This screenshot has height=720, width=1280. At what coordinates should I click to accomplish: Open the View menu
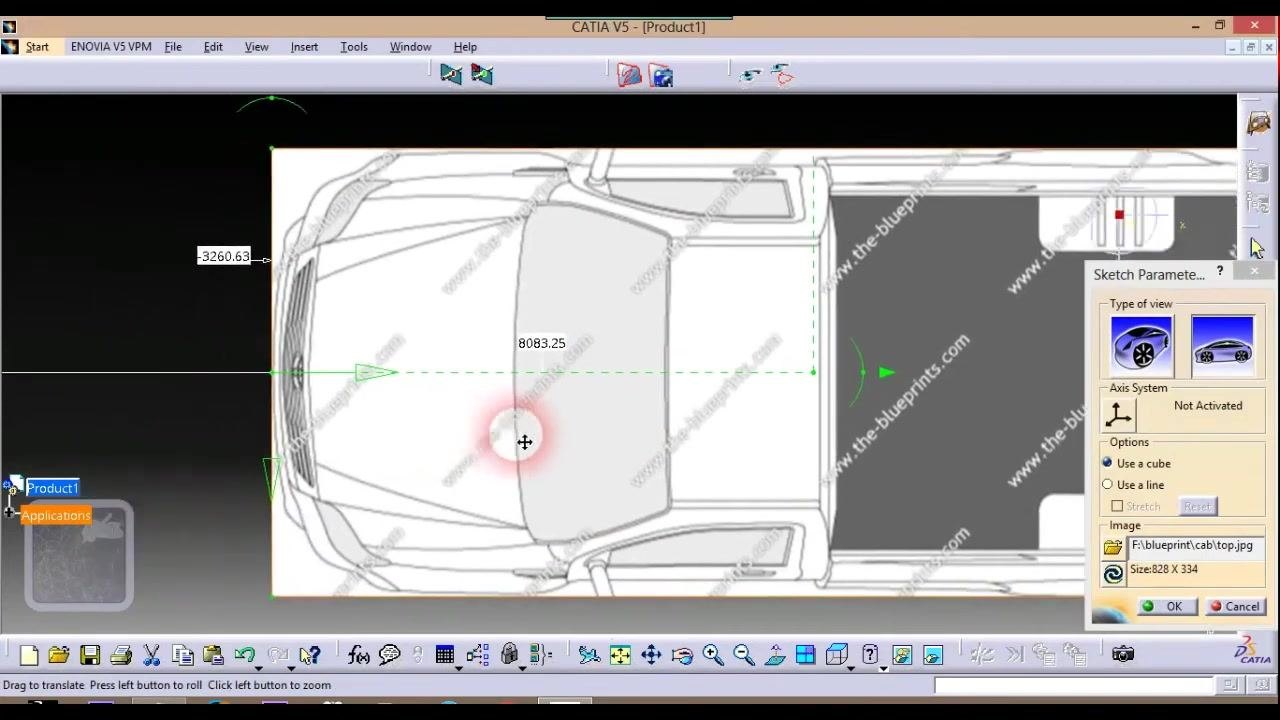coord(257,47)
